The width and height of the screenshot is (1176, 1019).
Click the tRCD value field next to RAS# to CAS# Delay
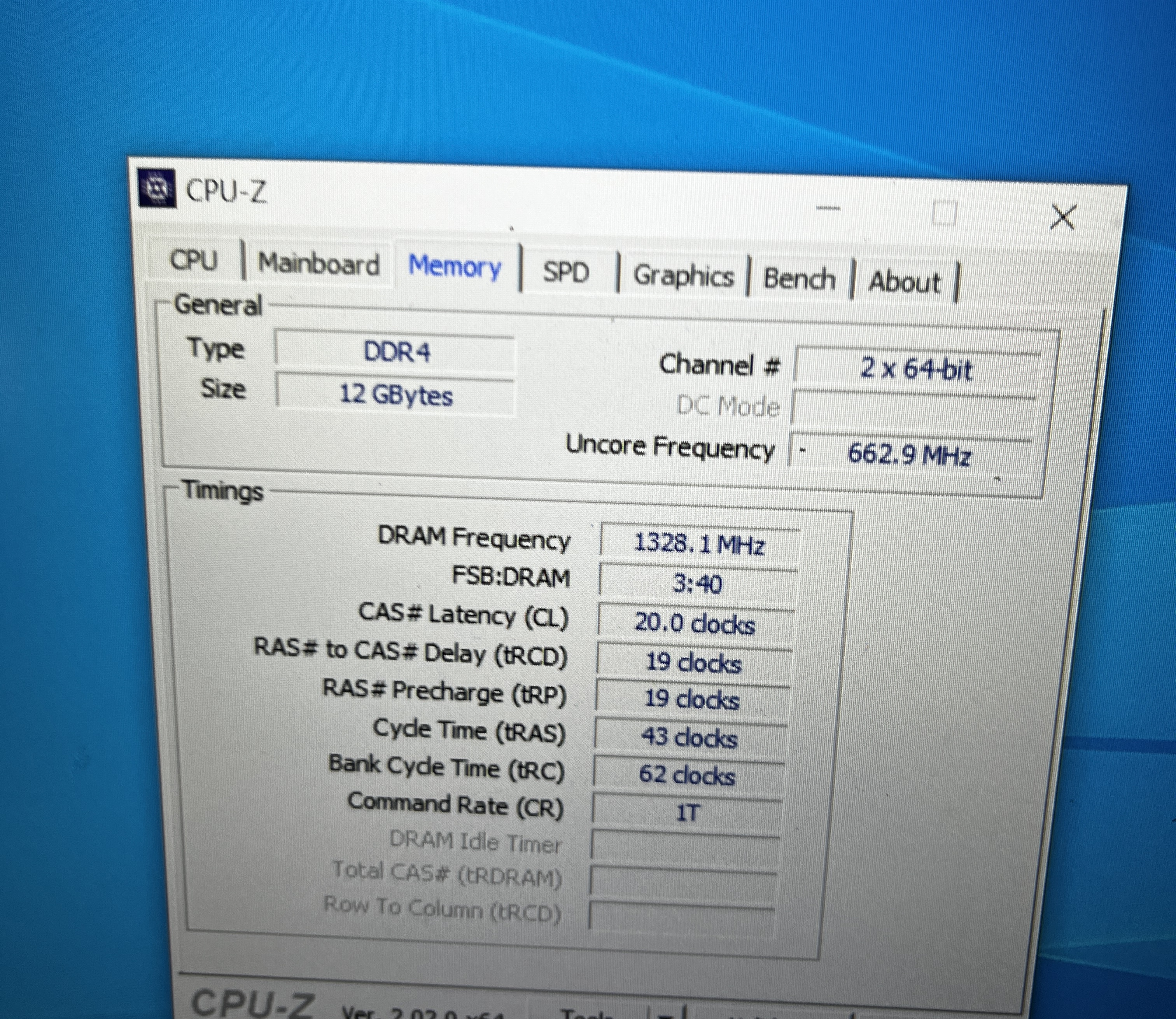click(694, 662)
